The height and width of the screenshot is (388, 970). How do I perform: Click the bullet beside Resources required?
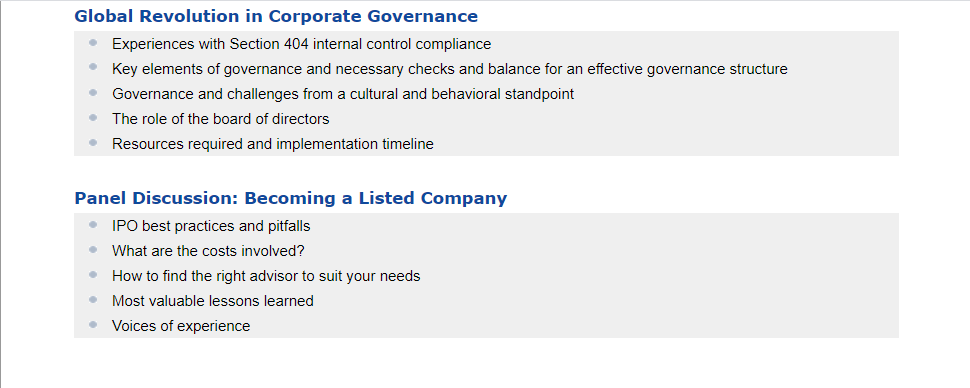(x=93, y=142)
